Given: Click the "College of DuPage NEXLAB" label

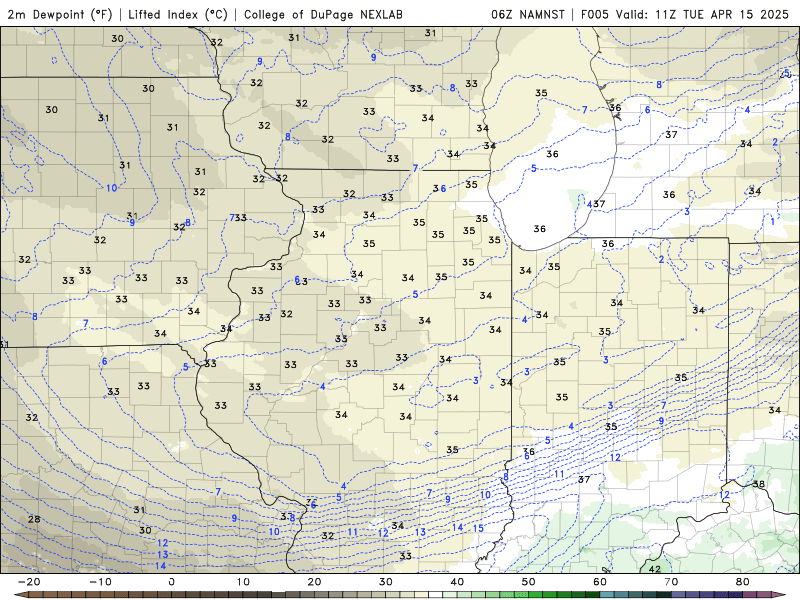Looking at the screenshot, I should (x=323, y=14).
